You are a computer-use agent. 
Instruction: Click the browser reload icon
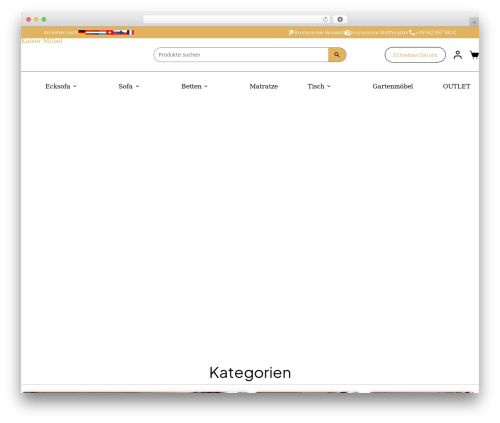click(x=325, y=19)
